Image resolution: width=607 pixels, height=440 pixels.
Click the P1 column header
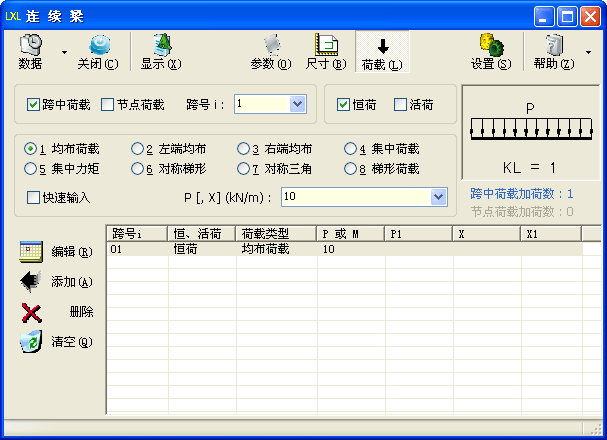click(419, 234)
